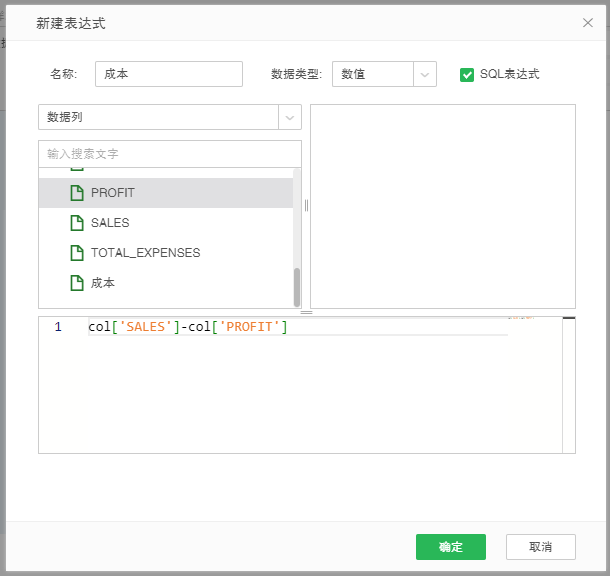Viewport: 610px width, 576px height.
Task: Focus the 名称 field containing 成本
Action: point(168,74)
